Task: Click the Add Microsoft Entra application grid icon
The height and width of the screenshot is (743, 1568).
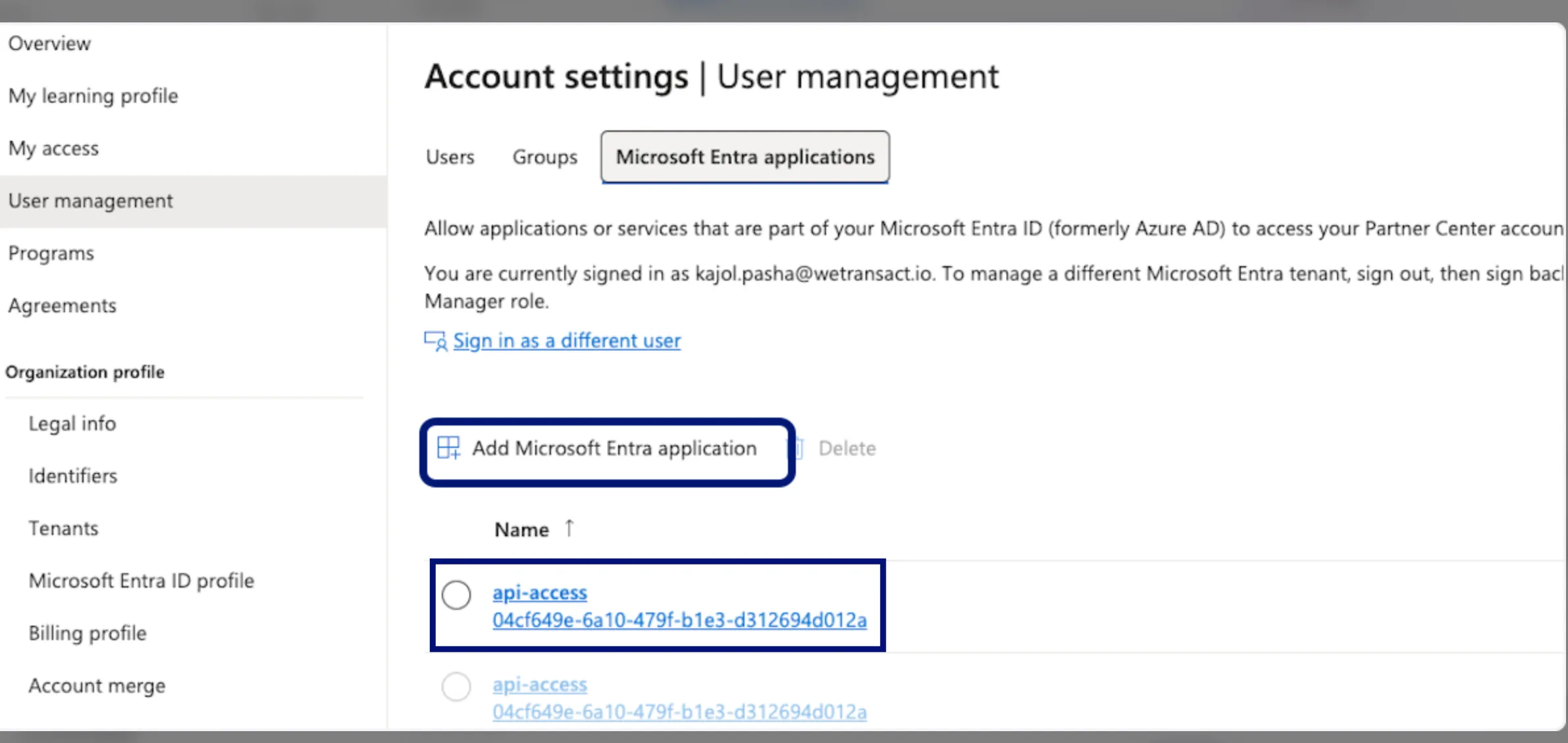Action: [449, 448]
